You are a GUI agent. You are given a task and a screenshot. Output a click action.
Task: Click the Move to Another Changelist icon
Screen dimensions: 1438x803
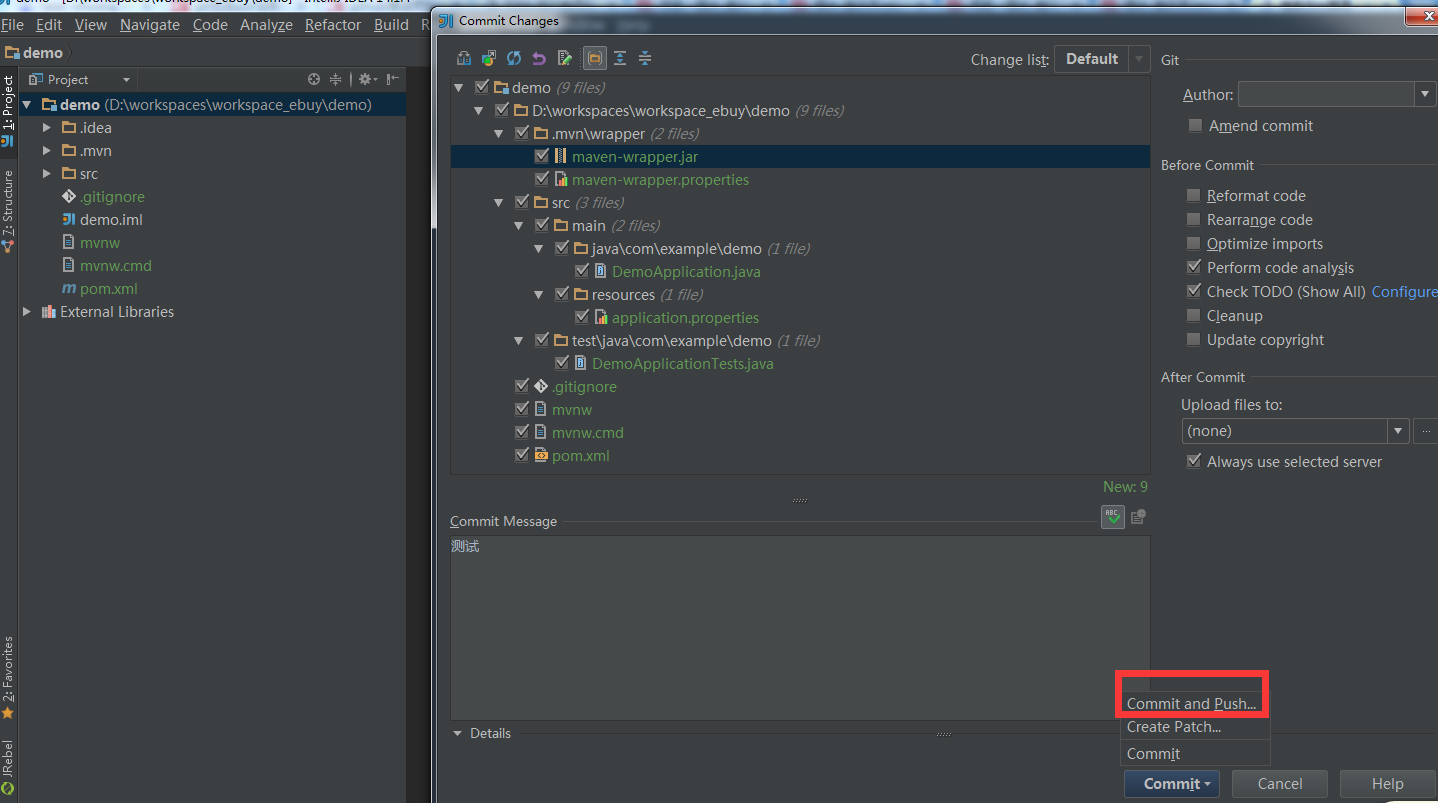click(x=489, y=58)
